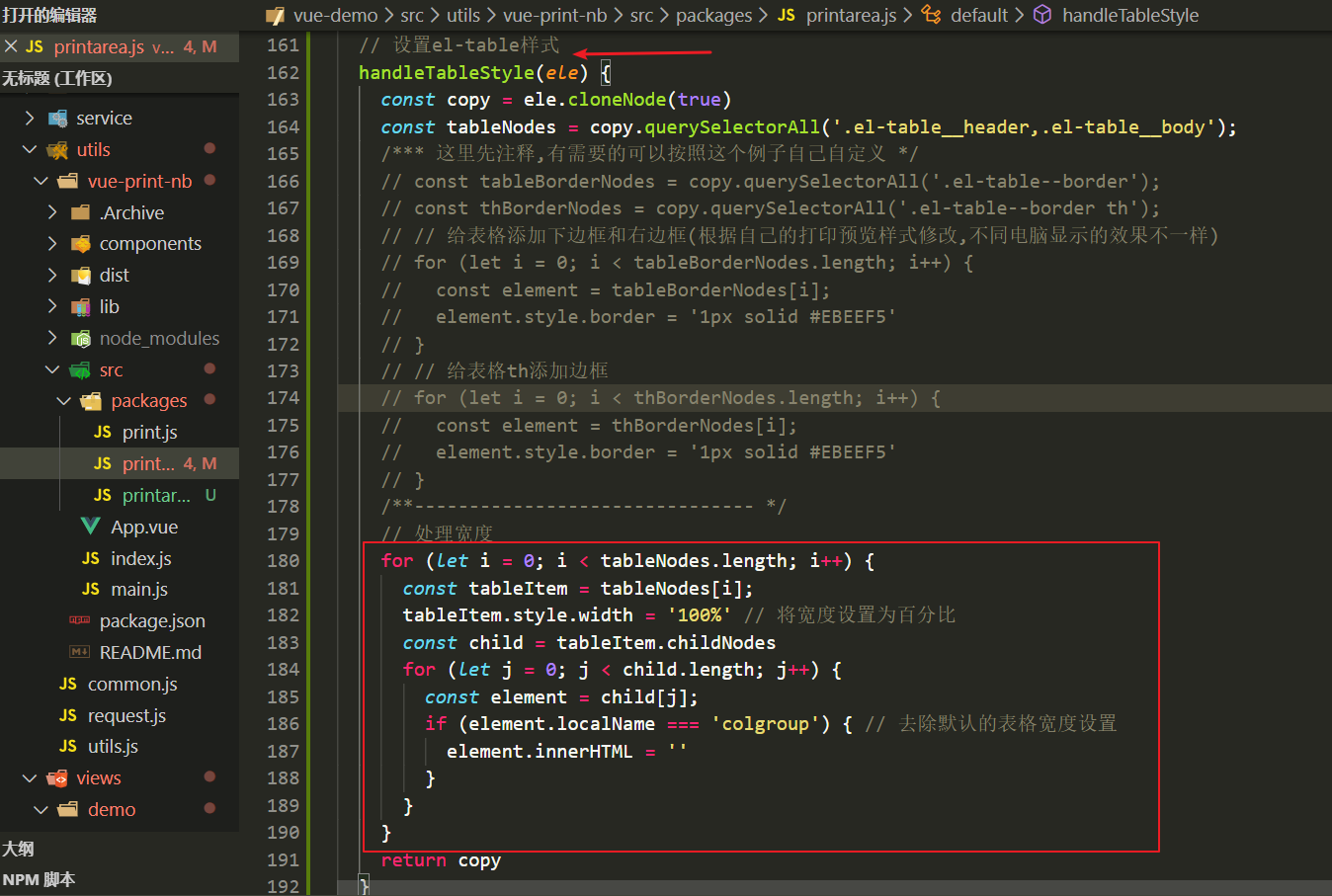Click markdown icon beside README.md
This screenshot has width=1332, height=896.
[80, 652]
